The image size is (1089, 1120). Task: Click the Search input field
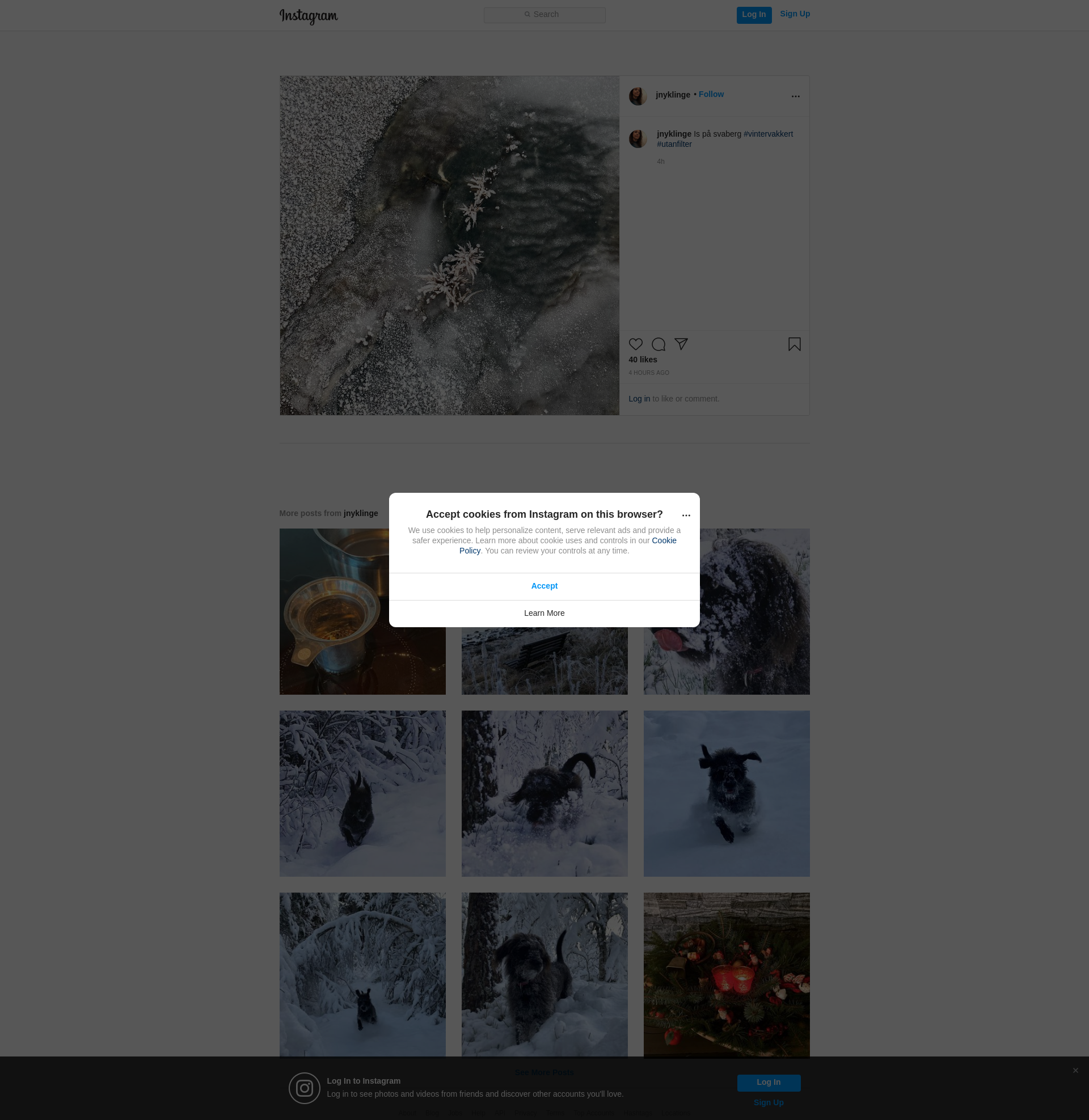pos(544,15)
